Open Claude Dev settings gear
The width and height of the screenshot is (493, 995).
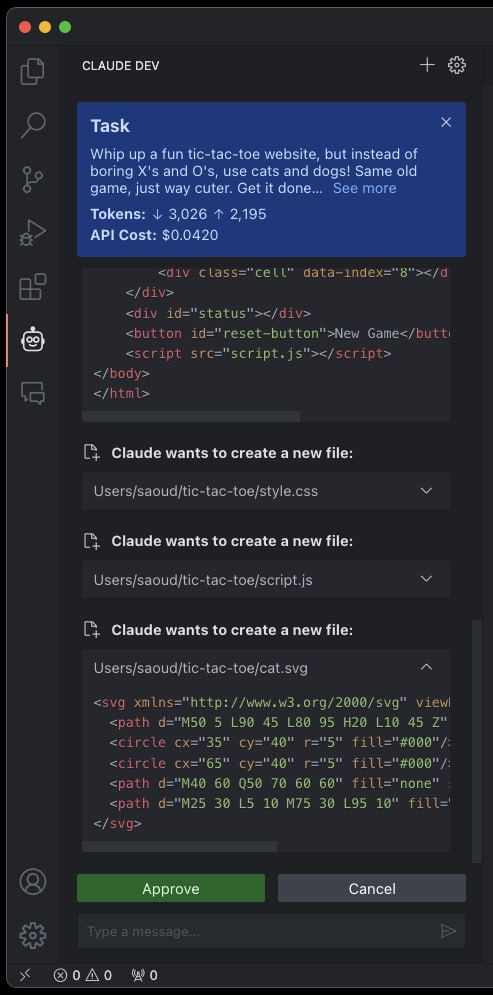click(x=457, y=65)
